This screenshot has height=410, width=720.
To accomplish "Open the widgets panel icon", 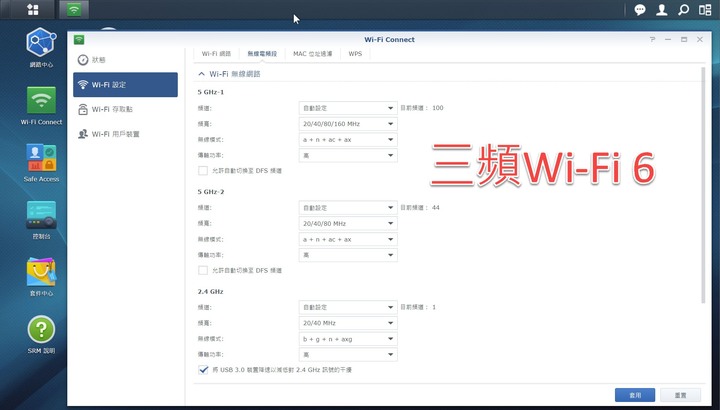I will [x=705, y=10].
